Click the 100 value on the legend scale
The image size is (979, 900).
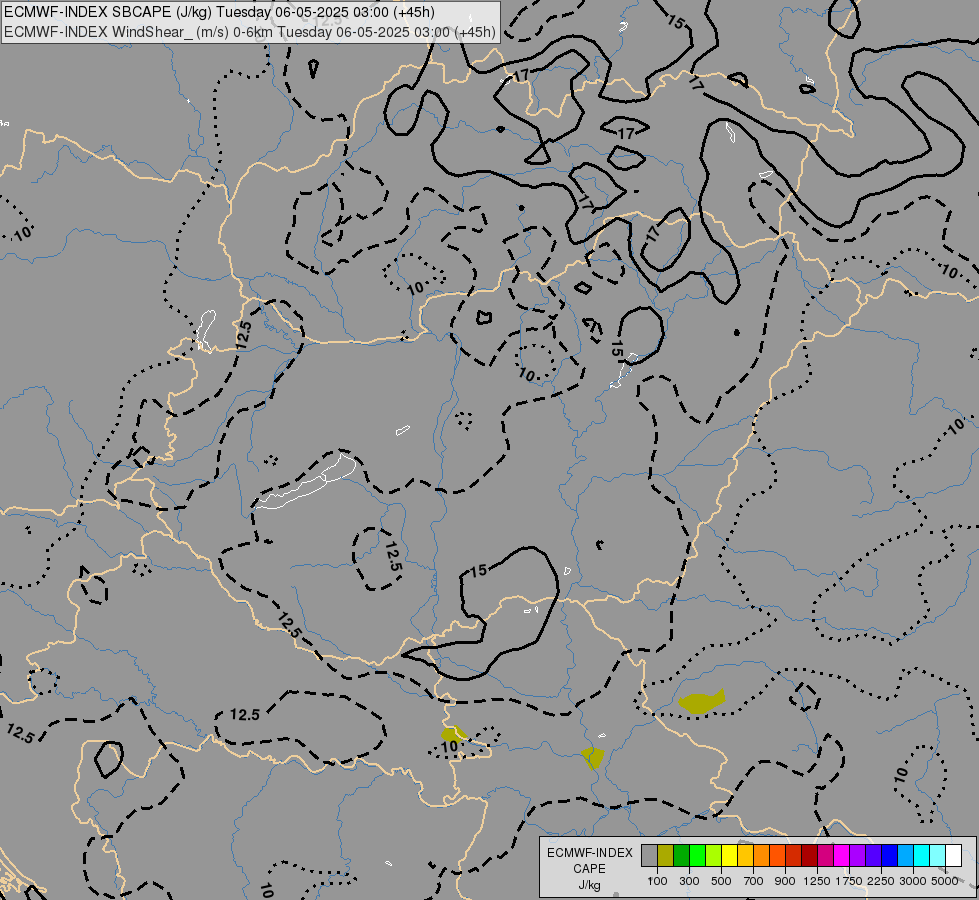pos(657,881)
